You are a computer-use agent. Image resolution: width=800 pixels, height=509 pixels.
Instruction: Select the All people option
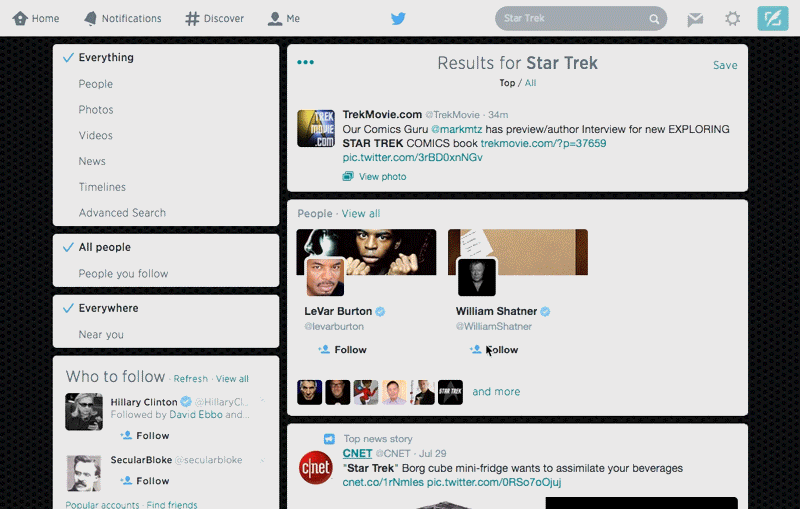point(104,247)
